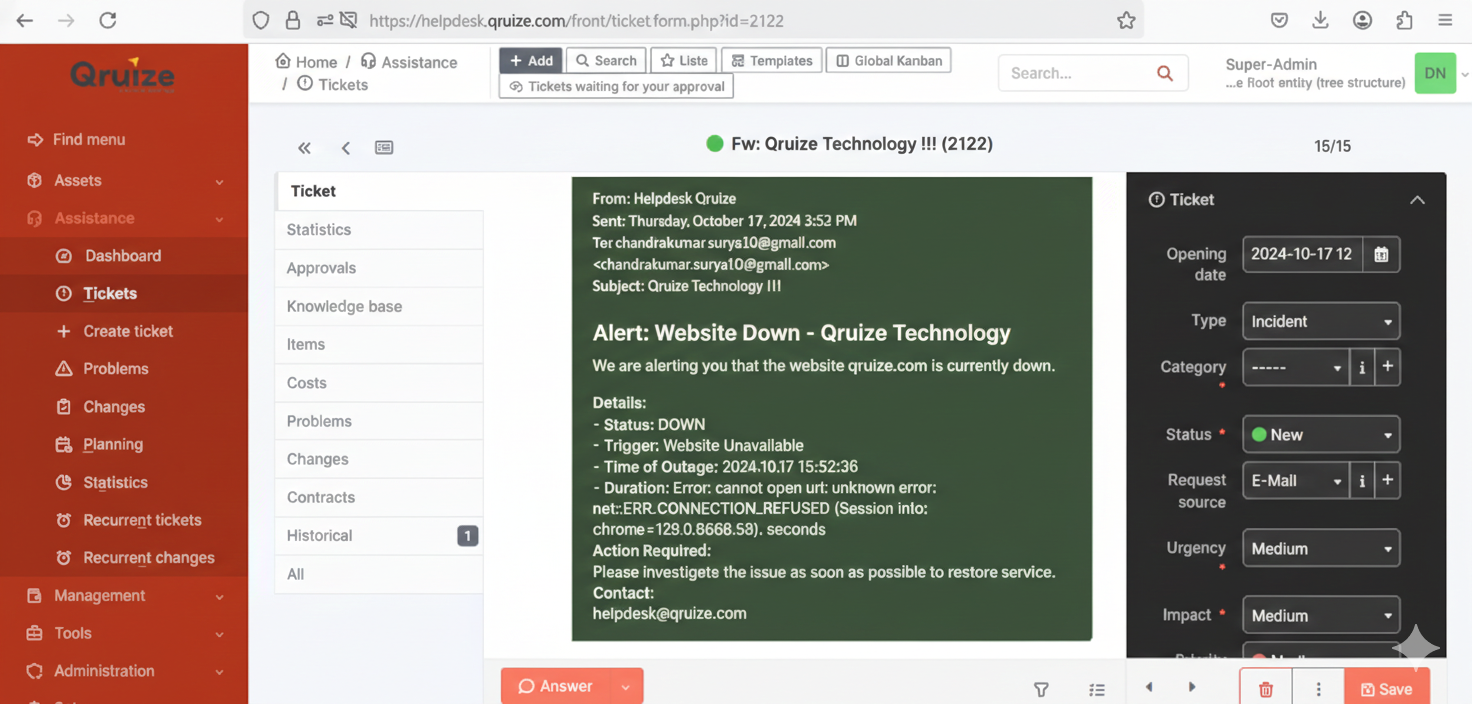
Task: Click into the Search input field
Action: pos(1078,73)
